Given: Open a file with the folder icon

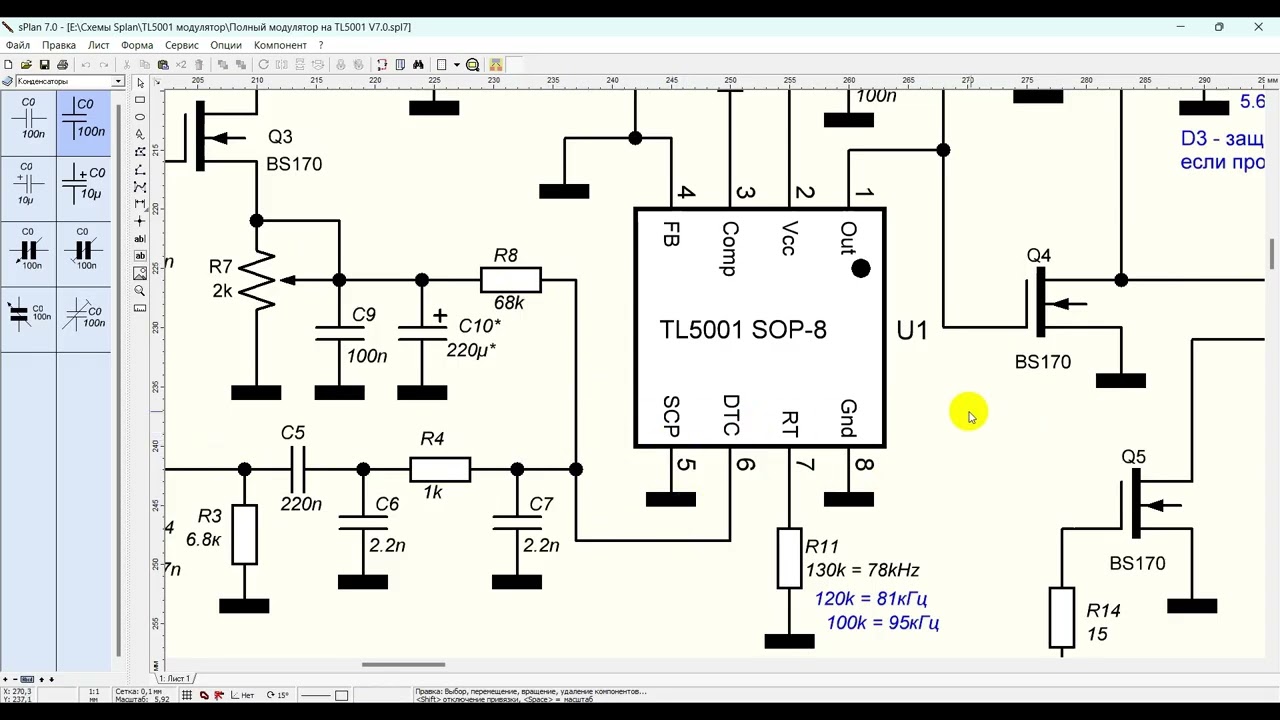Looking at the screenshot, I should pos(27,65).
